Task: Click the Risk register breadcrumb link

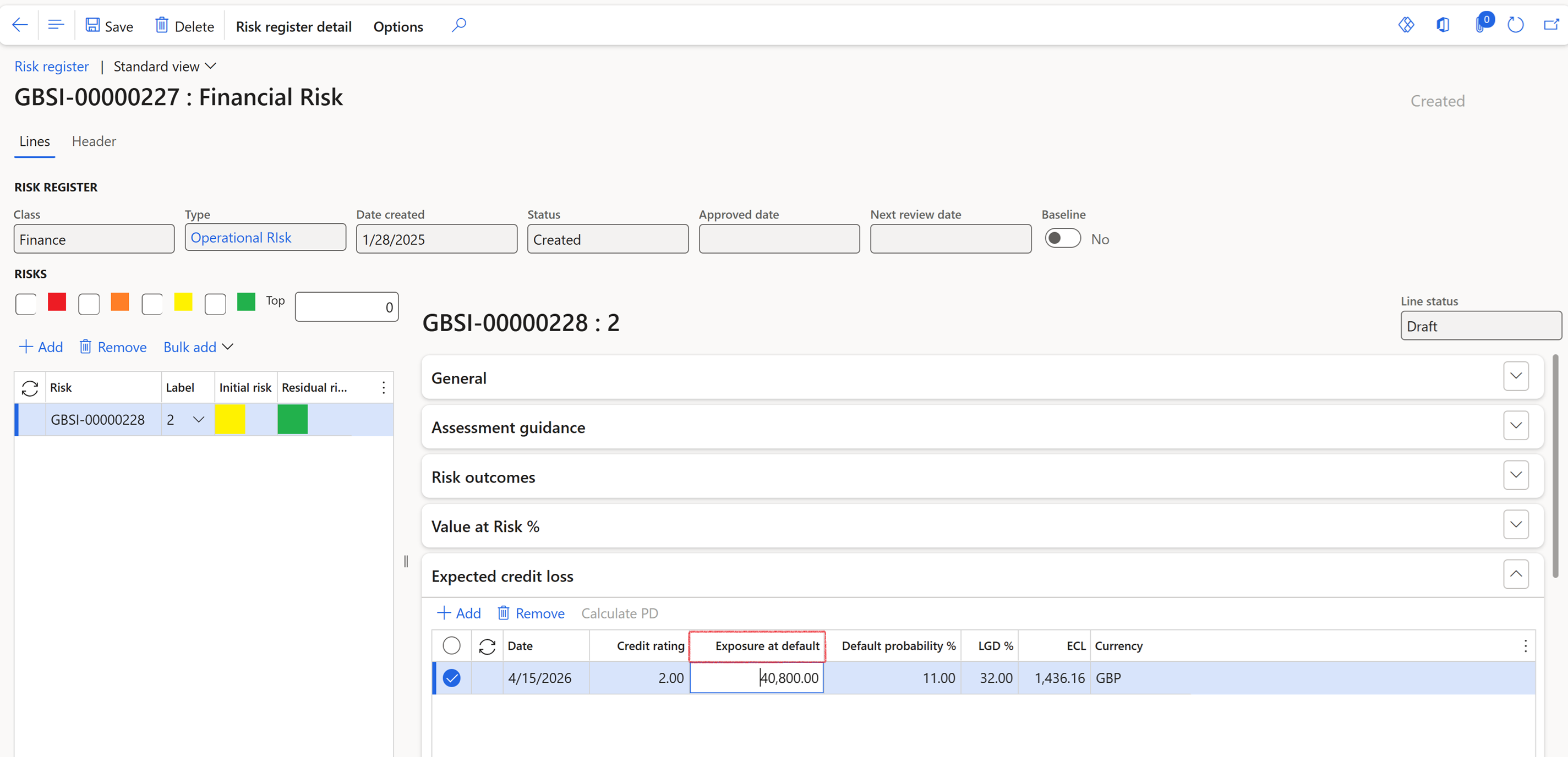Action: coord(52,67)
